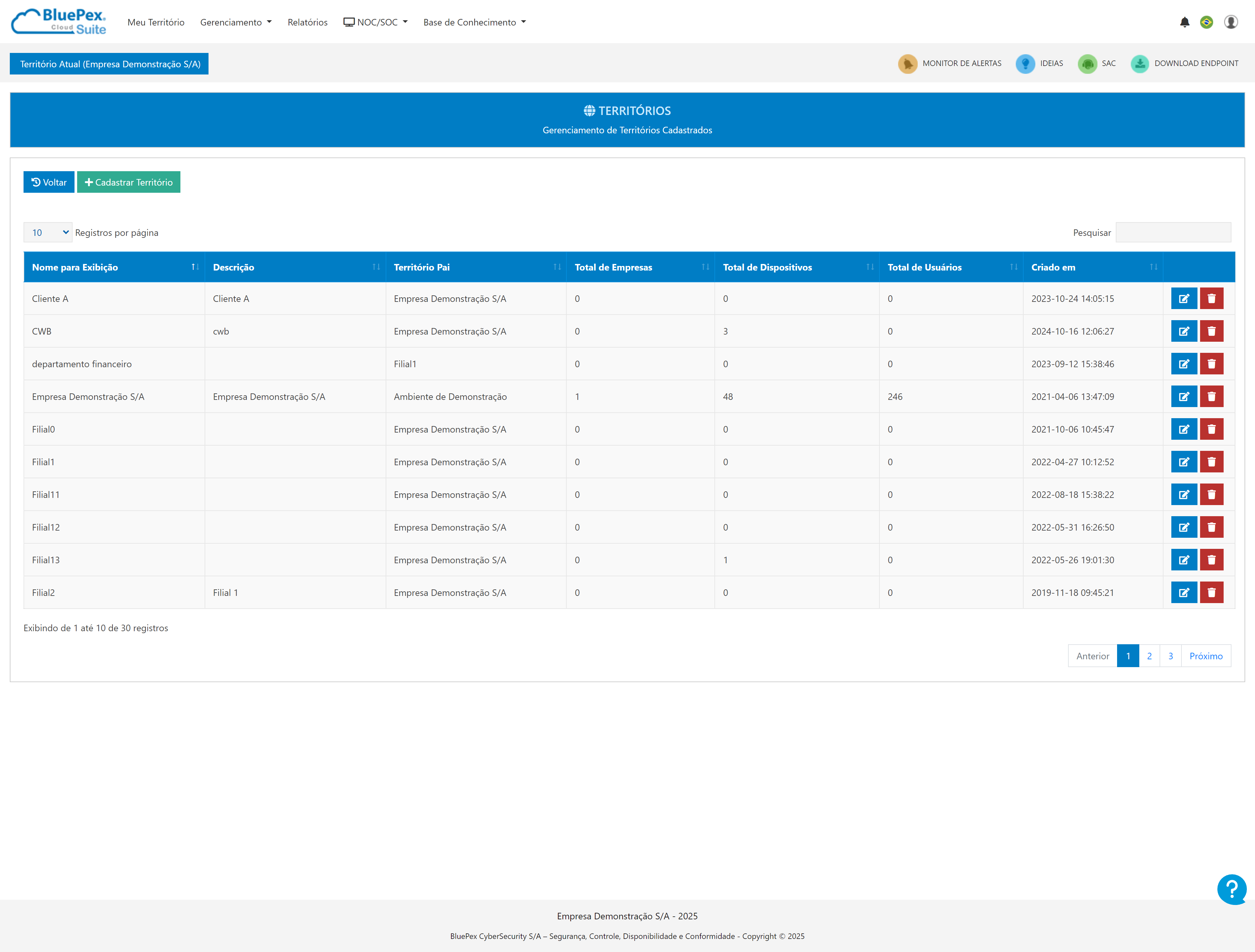Edit the Filial2 territory
Image resolution: width=1255 pixels, height=952 pixels.
point(1183,593)
